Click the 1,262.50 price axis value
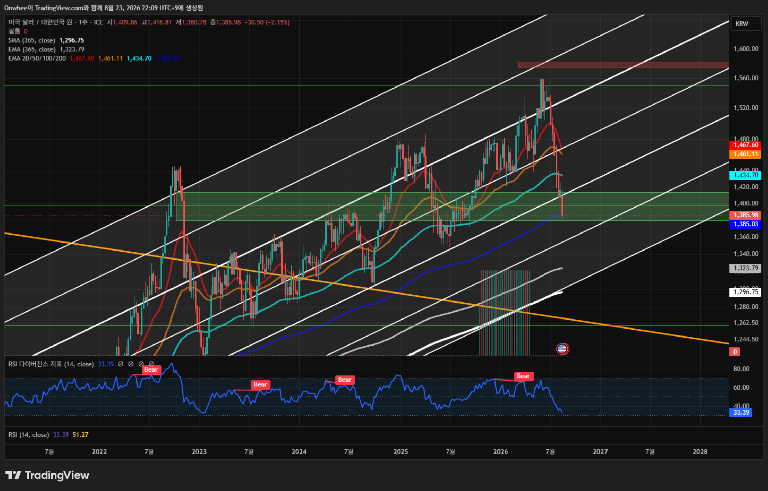 tap(746, 323)
